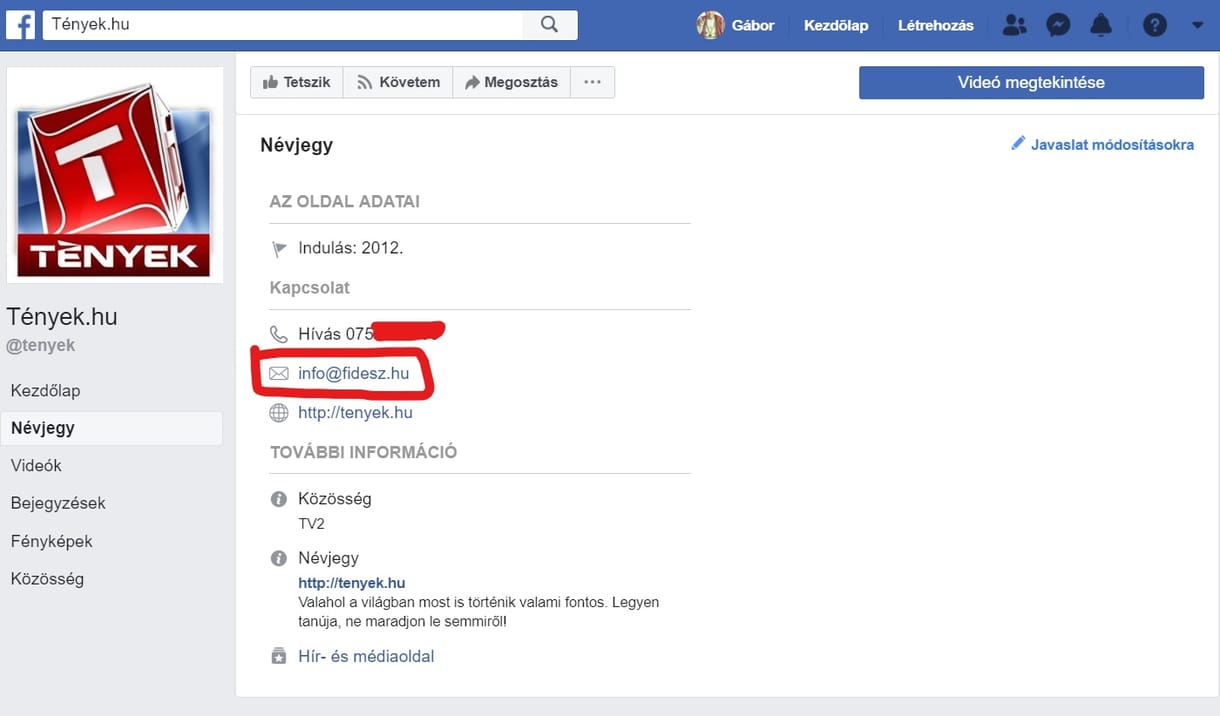
Task: Click the Követem follow button
Action: click(398, 82)
